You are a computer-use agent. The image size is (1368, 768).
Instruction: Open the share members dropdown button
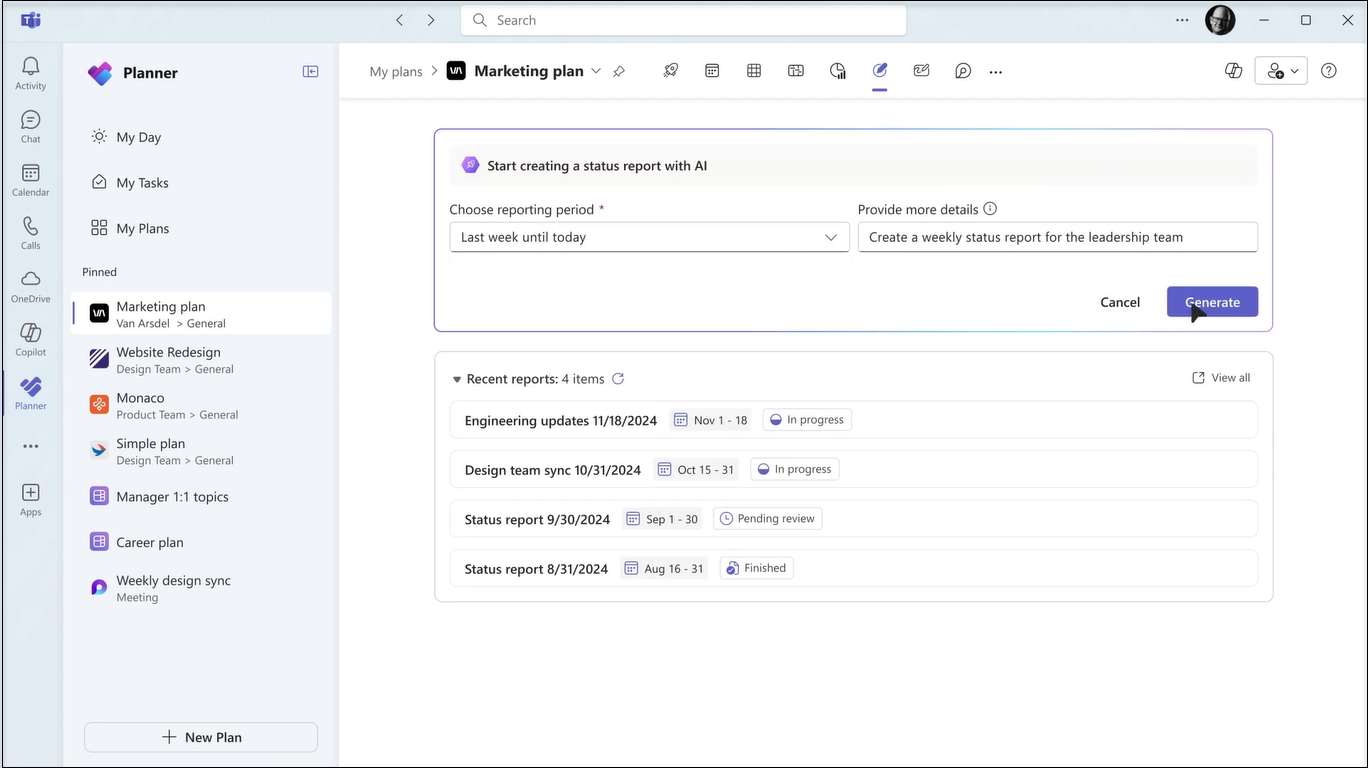(1281, 71)
